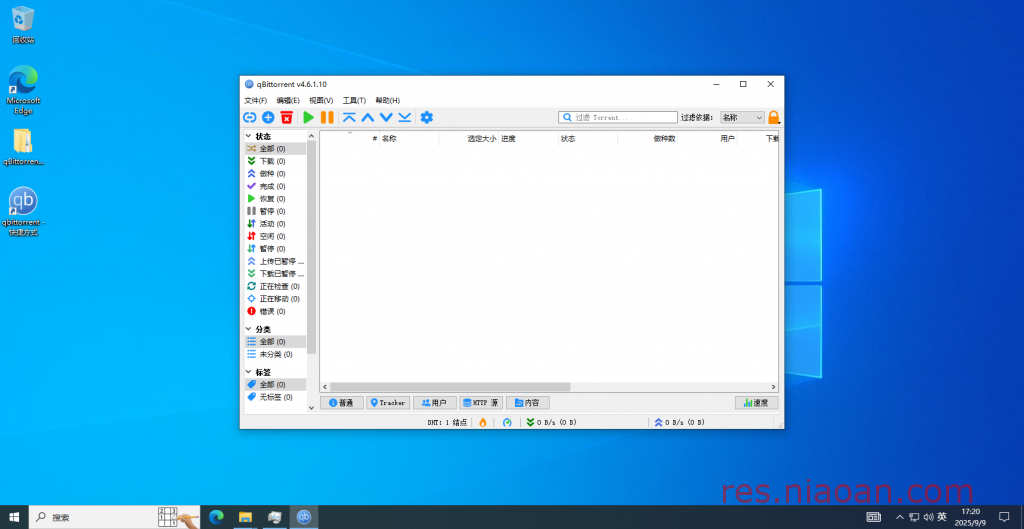Sort by the 做种数 column header
Screen dimensions: 1024x529
[648, 138]
